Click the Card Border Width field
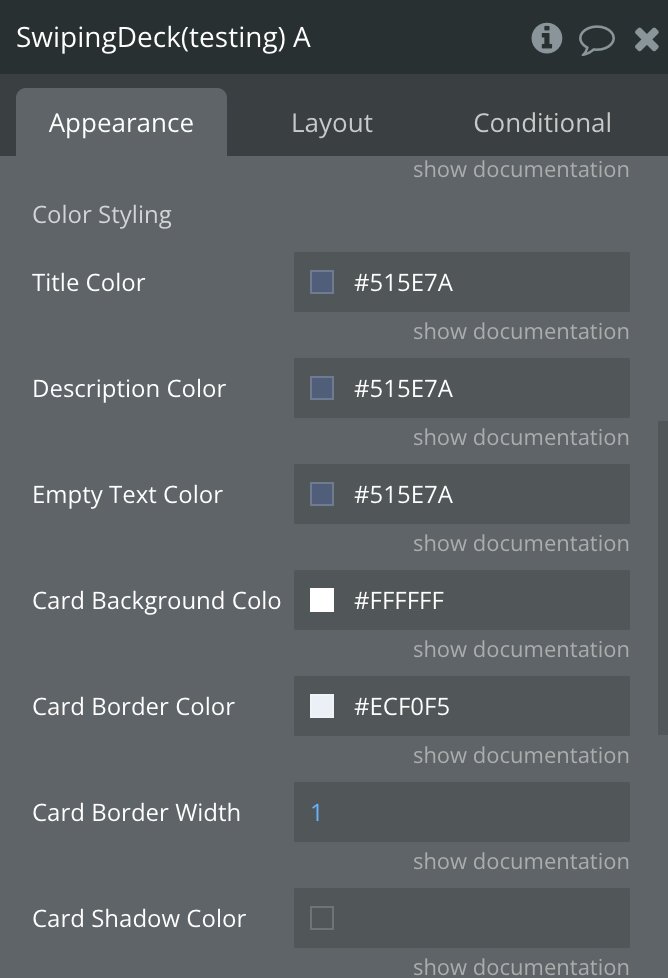The image size is (668, 978). [x=462, y=813]
